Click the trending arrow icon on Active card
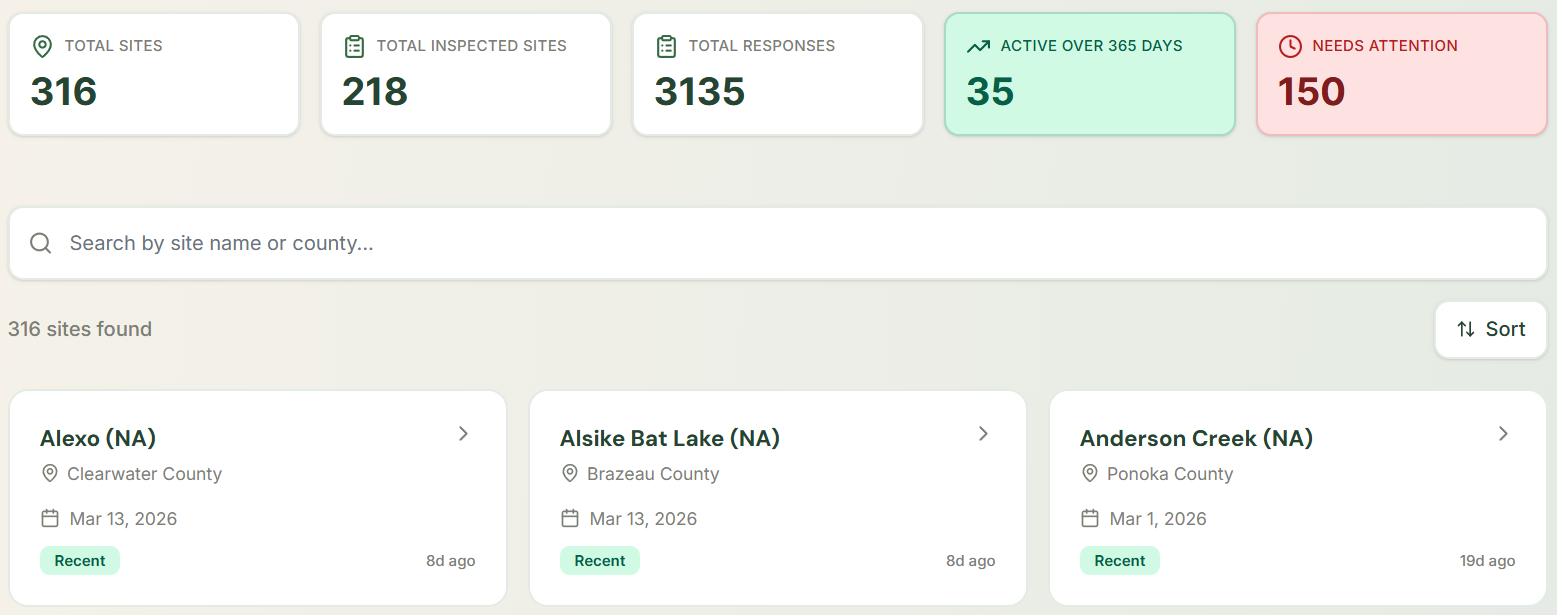The width and height of the screenshot is (1557, 615). (978, 46)
